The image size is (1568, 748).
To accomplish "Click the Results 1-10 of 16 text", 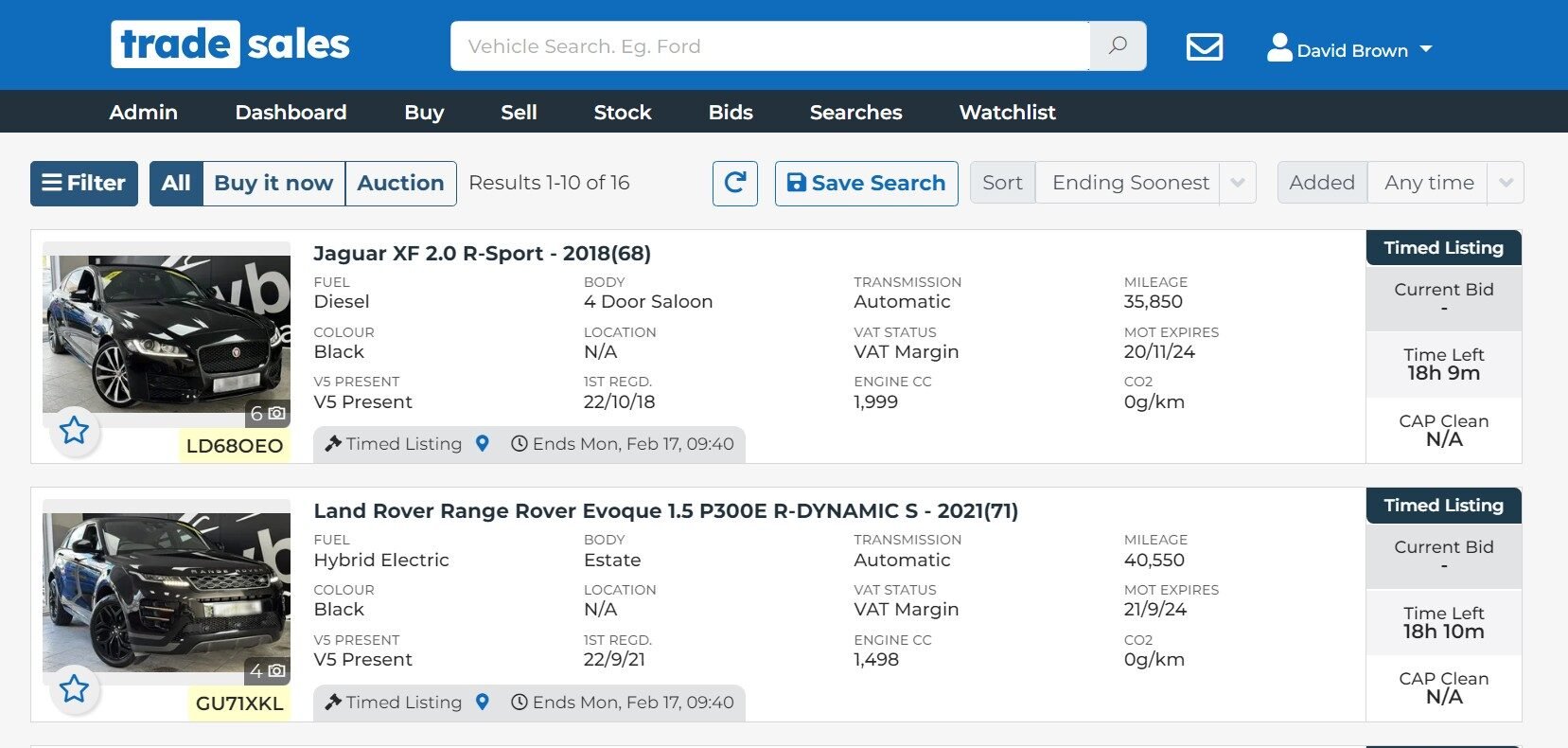I will coord(549,183).
